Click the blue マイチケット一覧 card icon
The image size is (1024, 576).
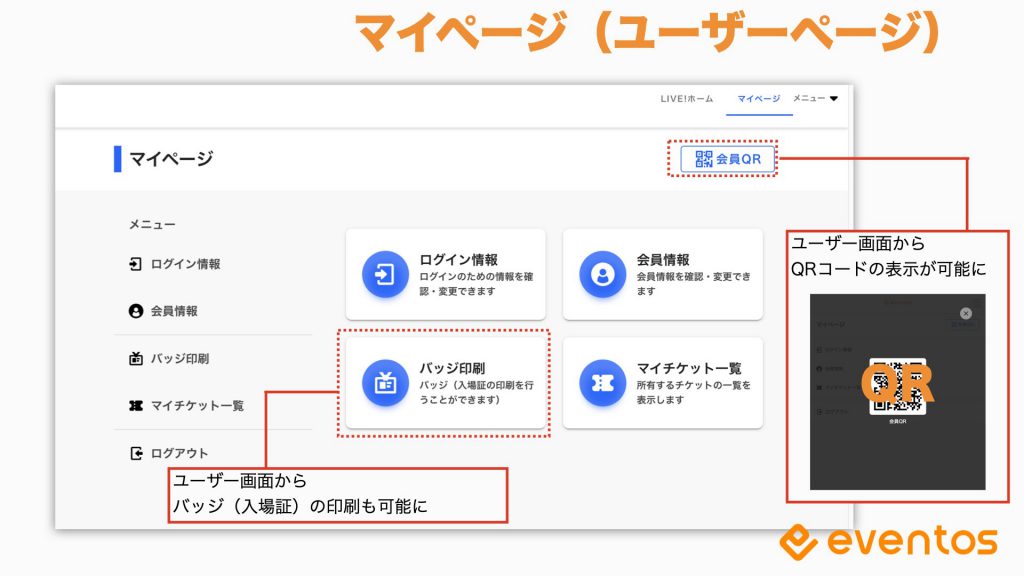click(x=603, y=383)
